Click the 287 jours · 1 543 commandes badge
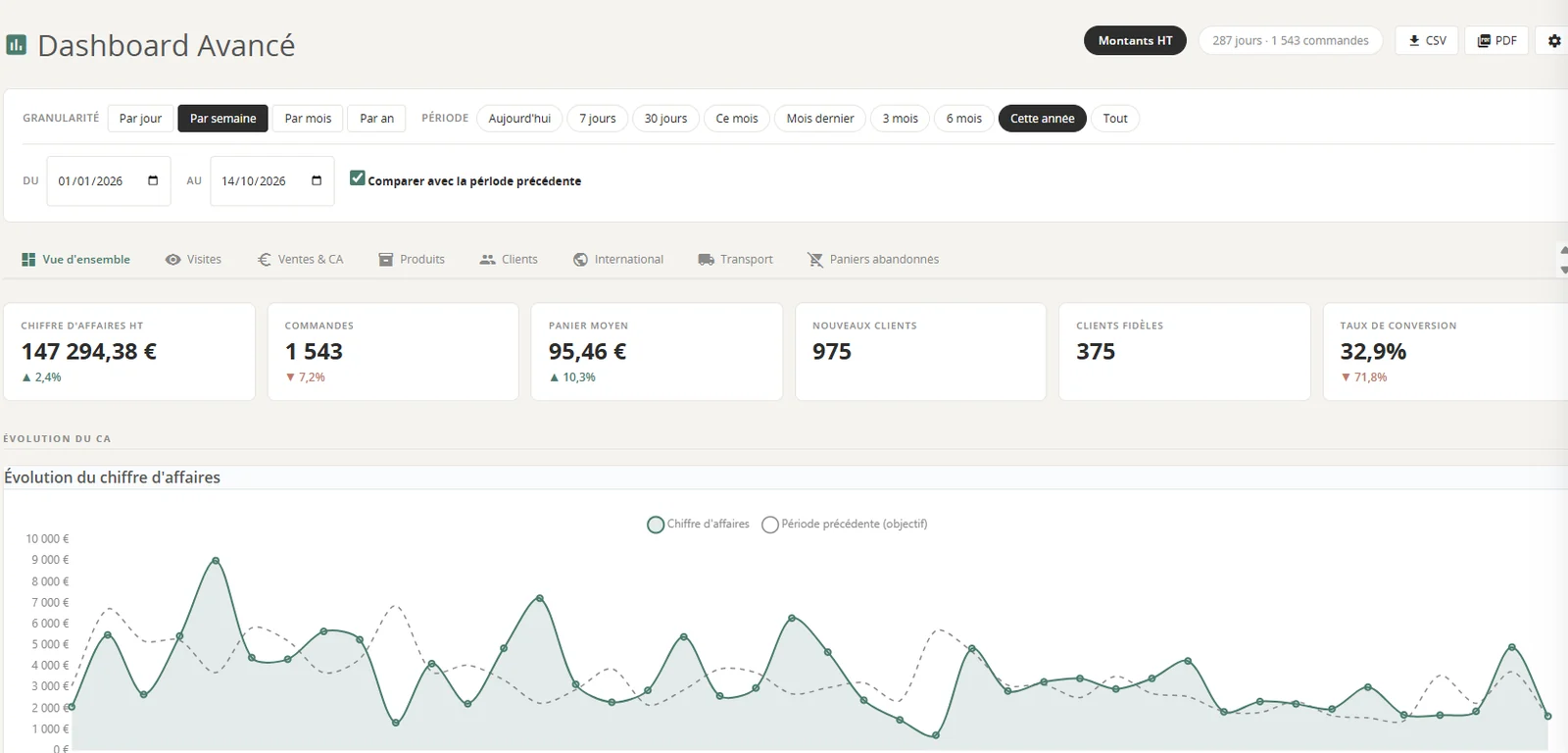 1291,41
